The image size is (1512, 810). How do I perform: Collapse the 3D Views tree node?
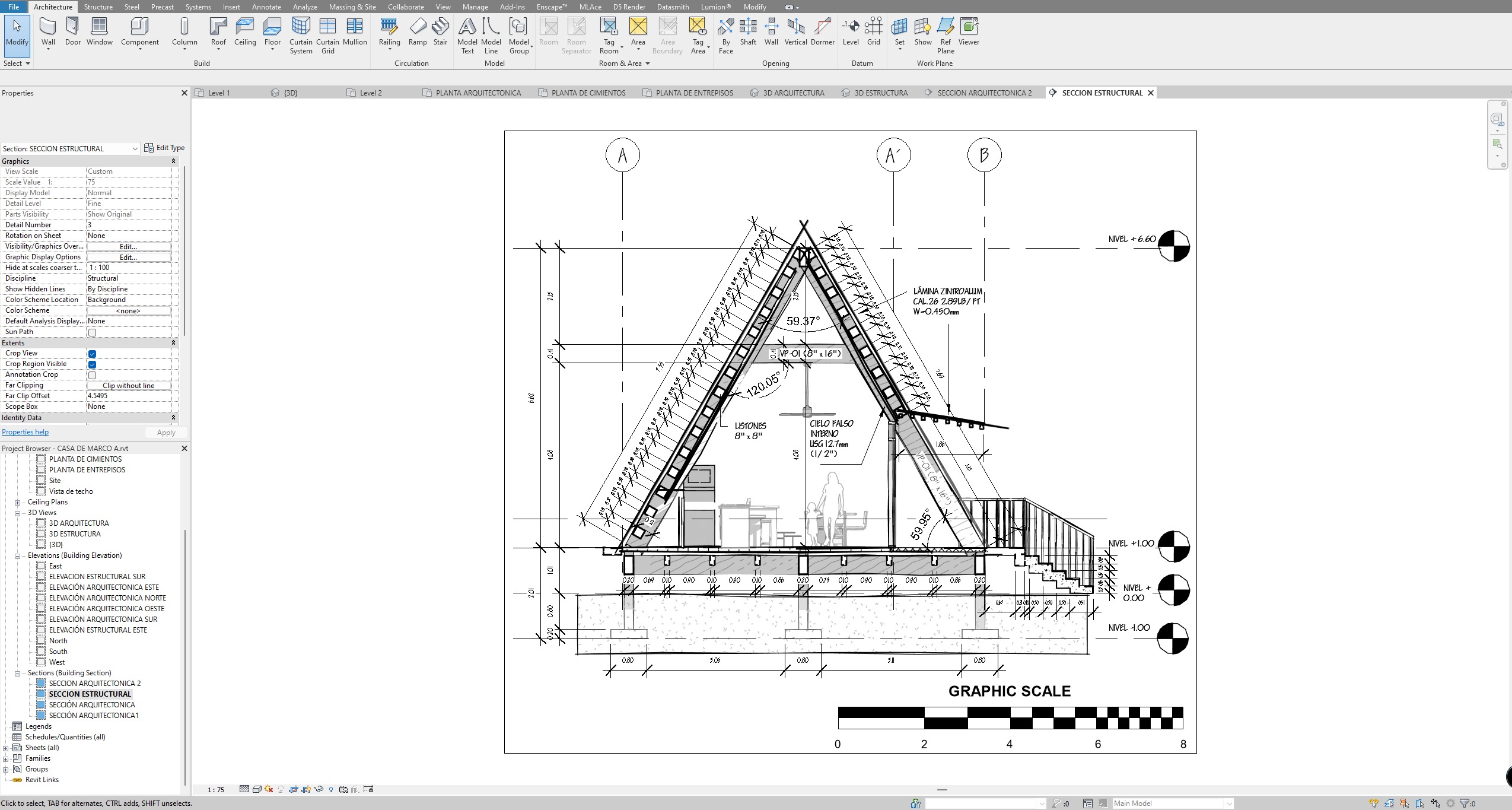click(x=17, y=513)
